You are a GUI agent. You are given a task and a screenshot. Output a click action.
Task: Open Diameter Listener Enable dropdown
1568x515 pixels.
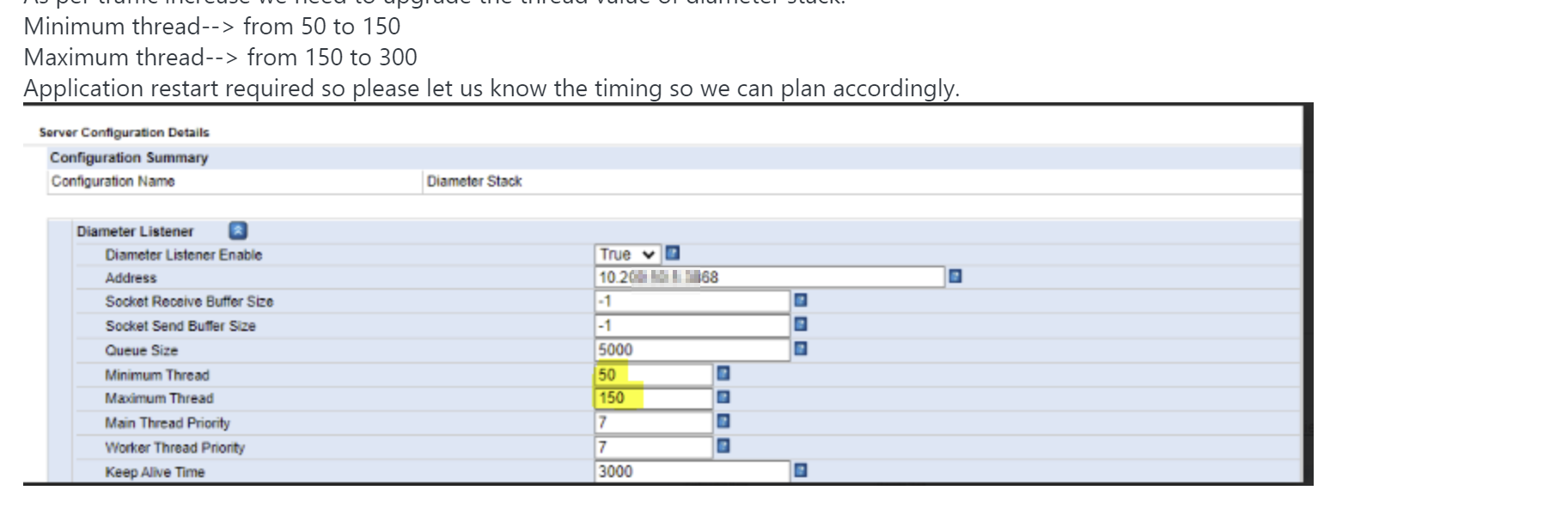628,254
